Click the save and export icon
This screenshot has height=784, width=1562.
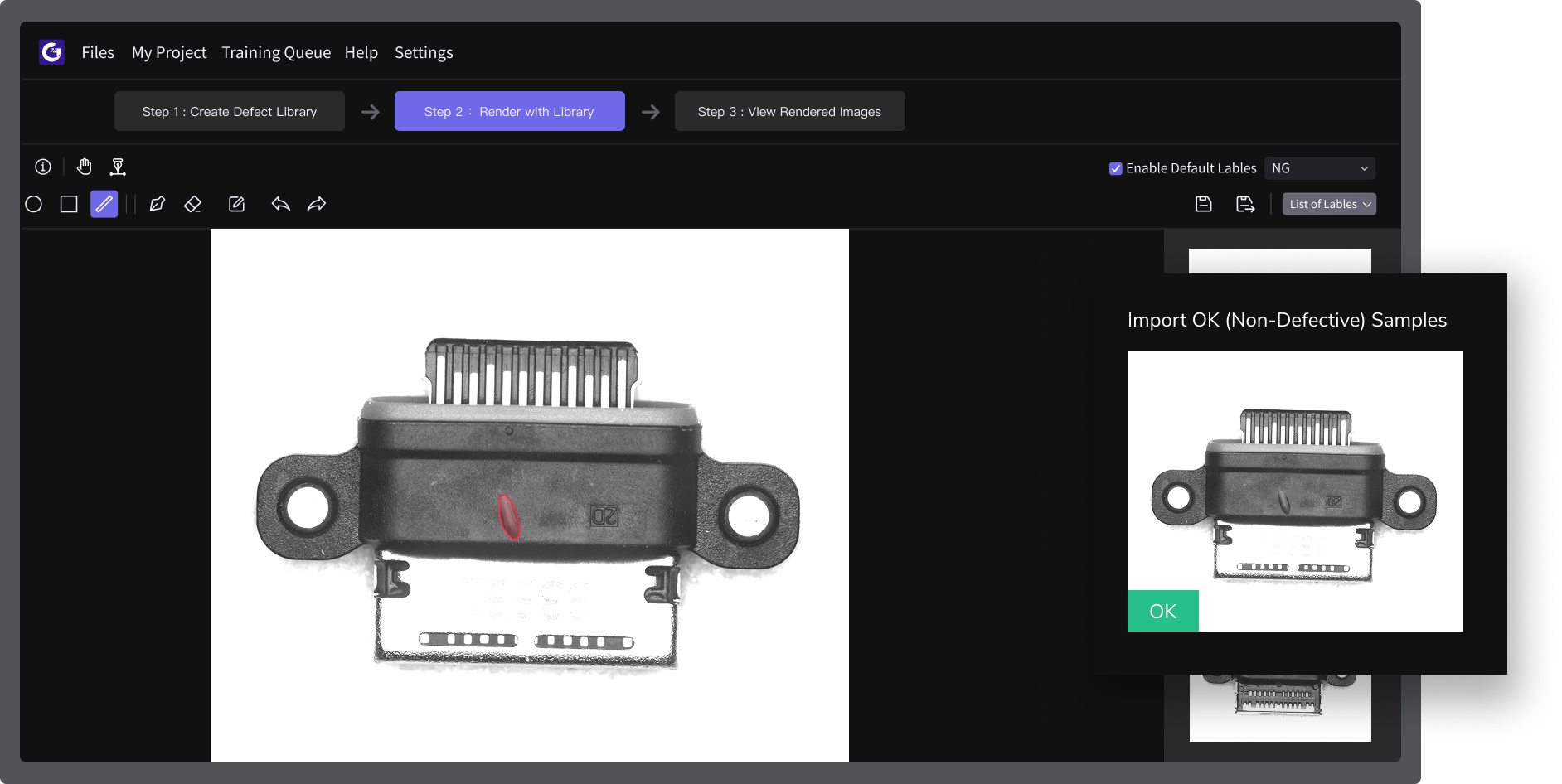coord(1245,204)
